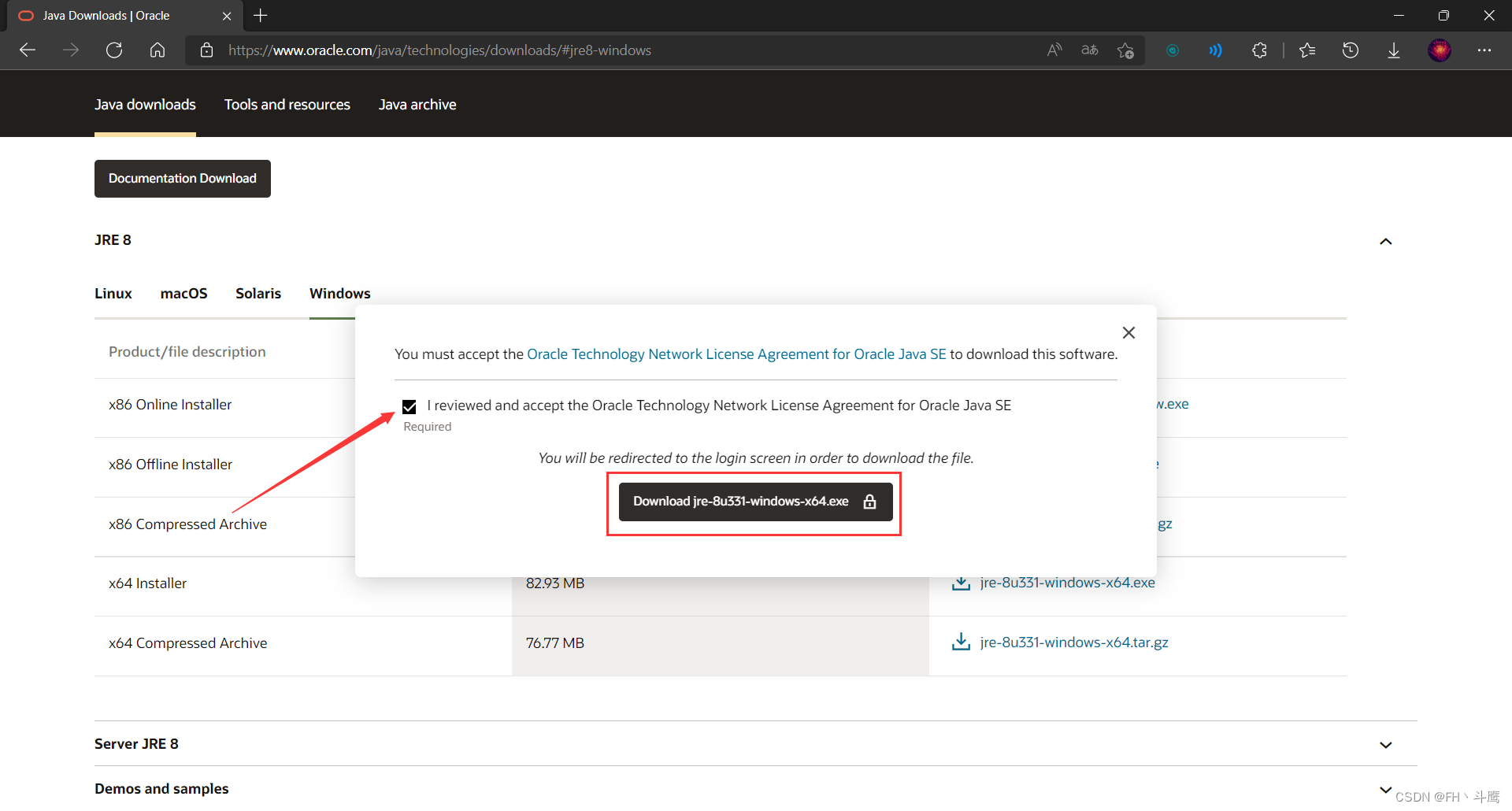Image resolution: width=1512 pixels, height=811 pixels.
Task: Uncheck the license agreement acceptance checkbox
Action: click(x=409, y=406)
